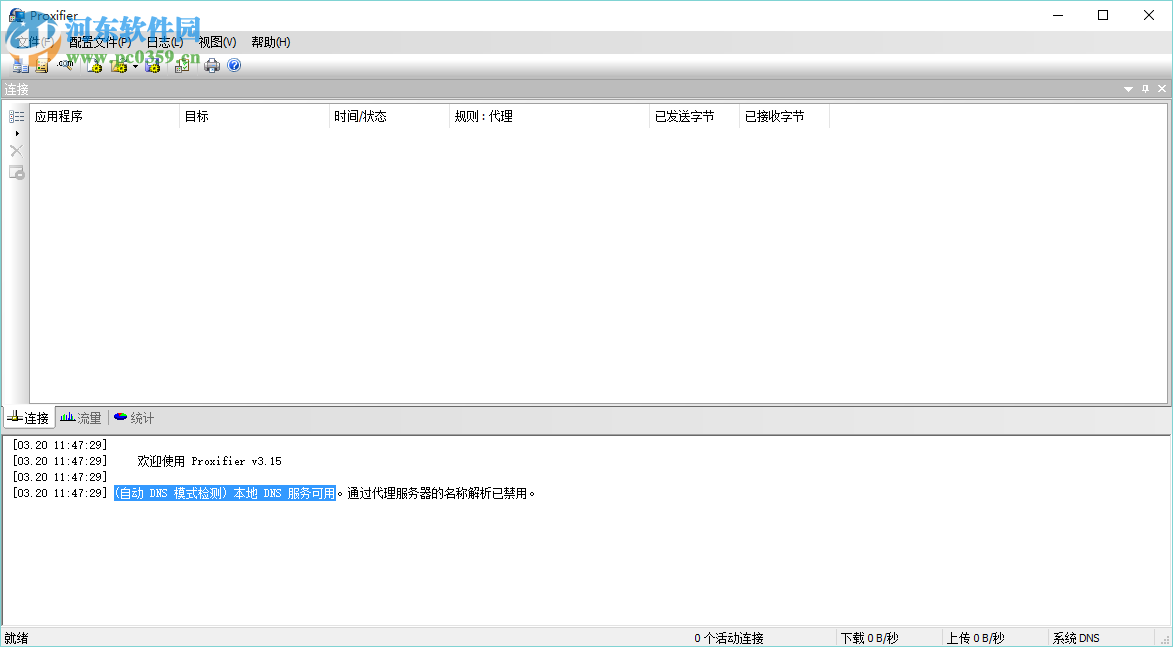
Task: Create a new profile via toolbar icon
Action: pyautogui.click(x=93, y=65)
